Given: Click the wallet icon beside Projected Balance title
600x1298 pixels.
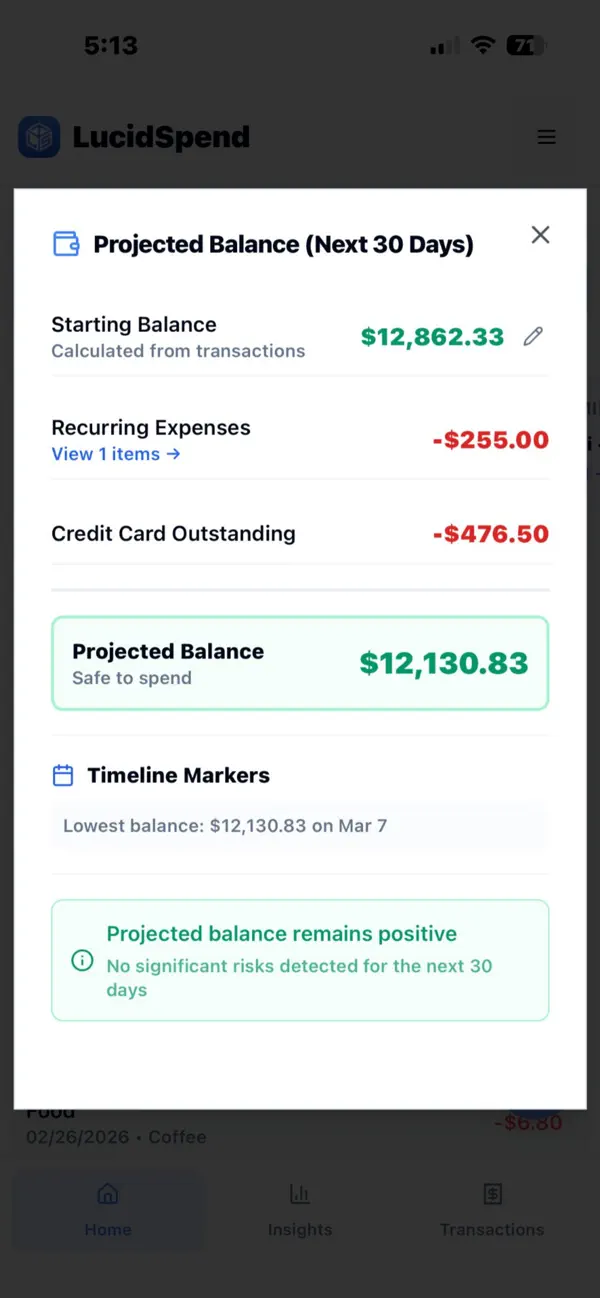Looking at the screenshot, I should point(65,243).
